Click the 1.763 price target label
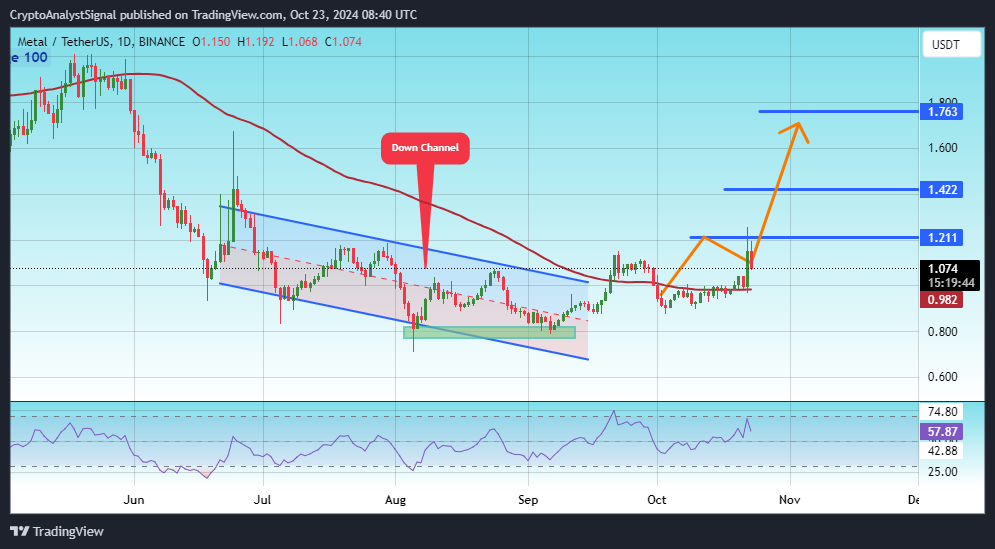995x549 pixels. coord(942,112)
